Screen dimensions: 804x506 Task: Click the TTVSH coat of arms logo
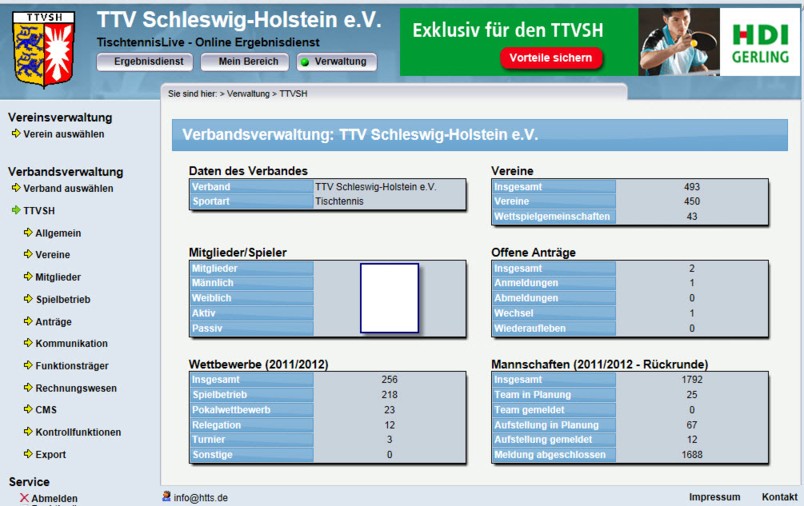[42, 48]
